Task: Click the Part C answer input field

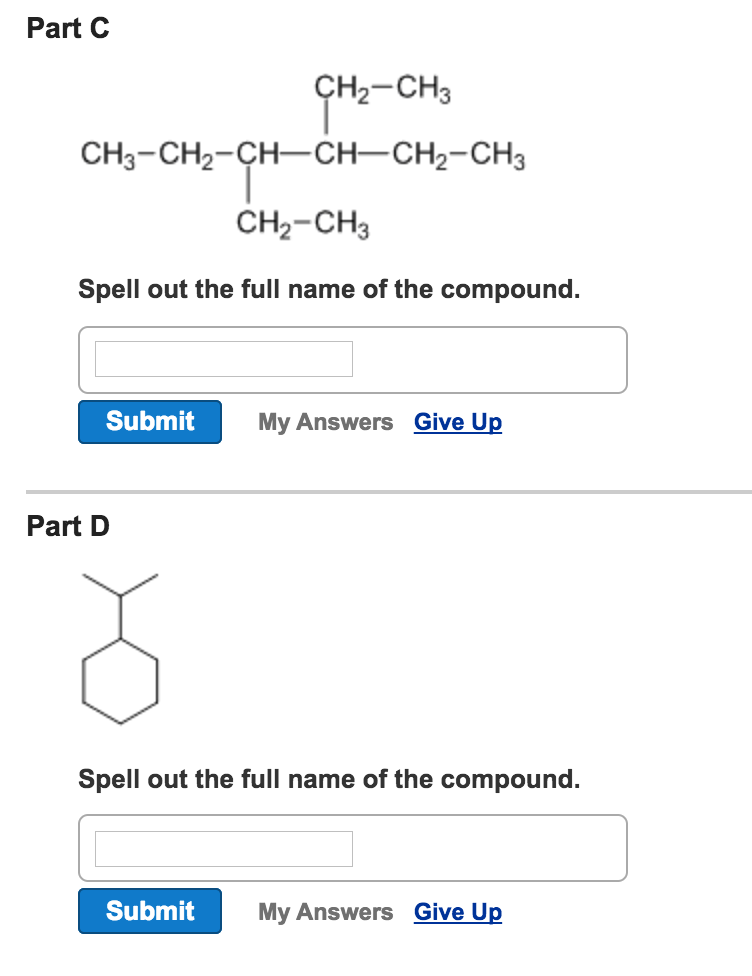Action: tap(222, 358)
